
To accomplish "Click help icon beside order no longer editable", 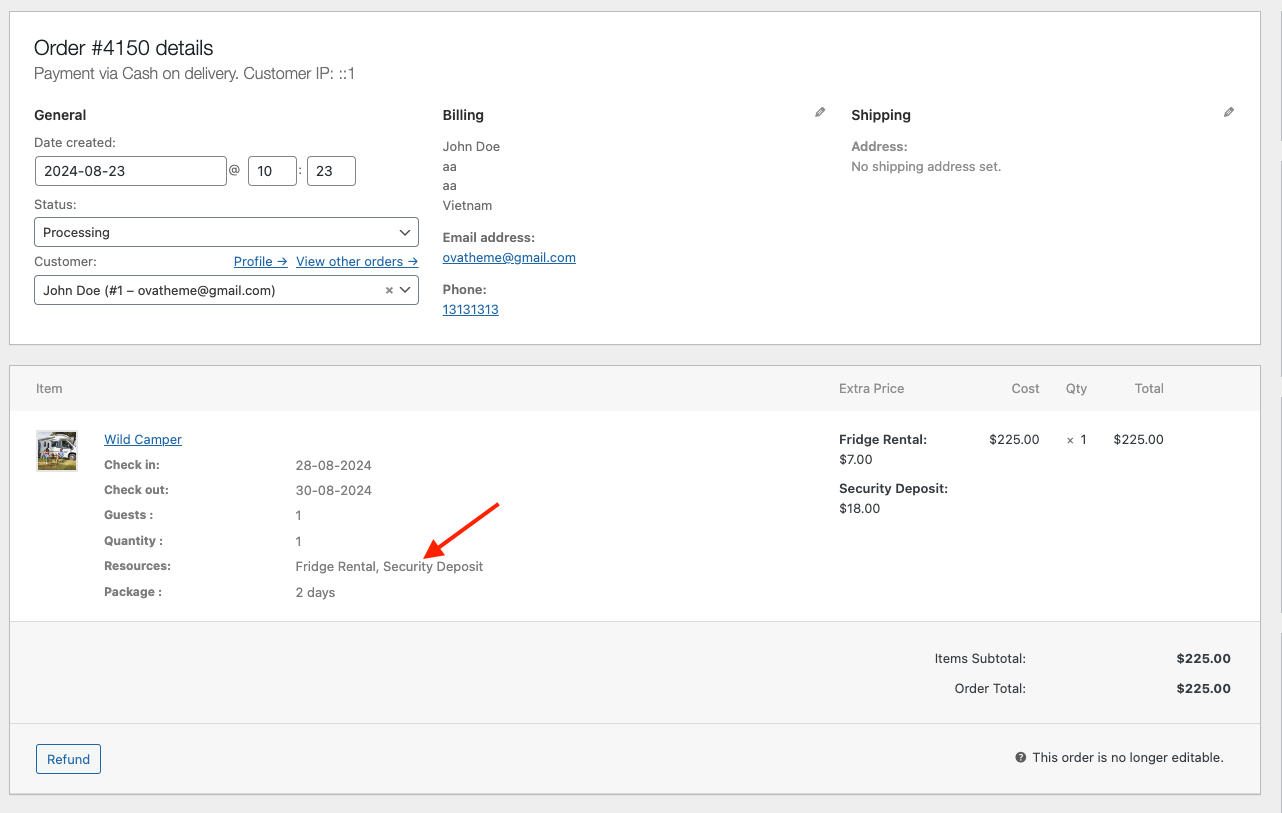I will (1021, 758).
